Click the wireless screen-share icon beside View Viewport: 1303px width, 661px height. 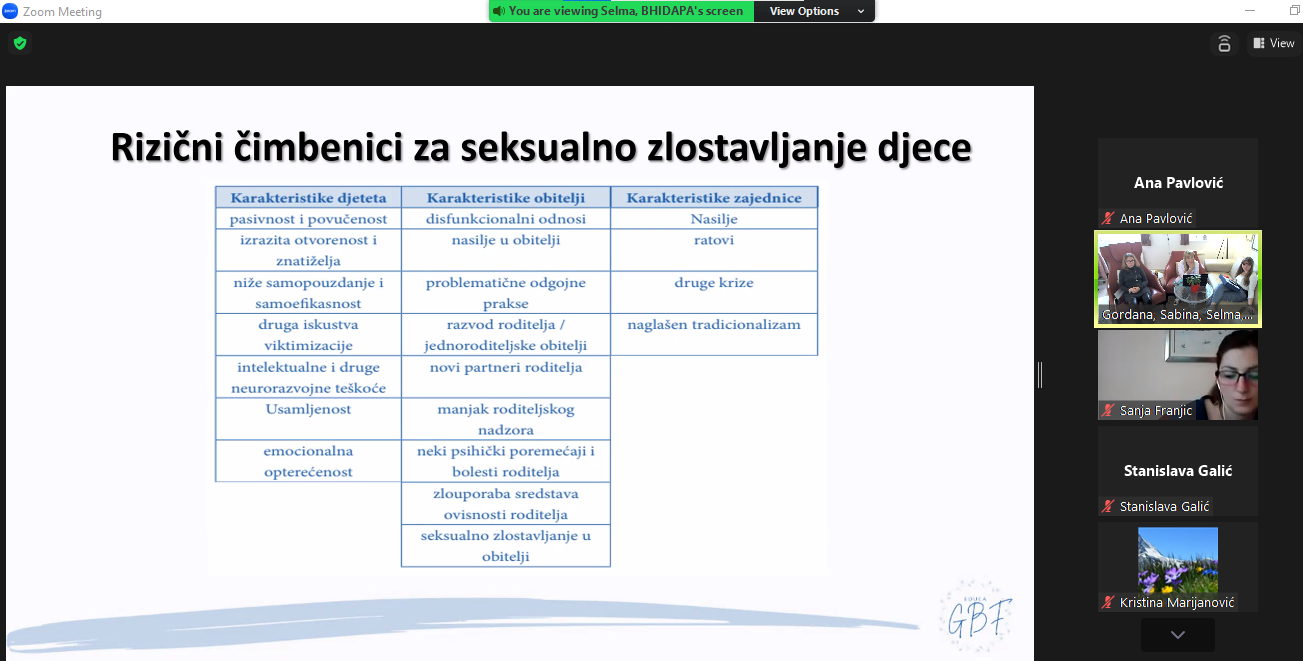pos(1223,43)
